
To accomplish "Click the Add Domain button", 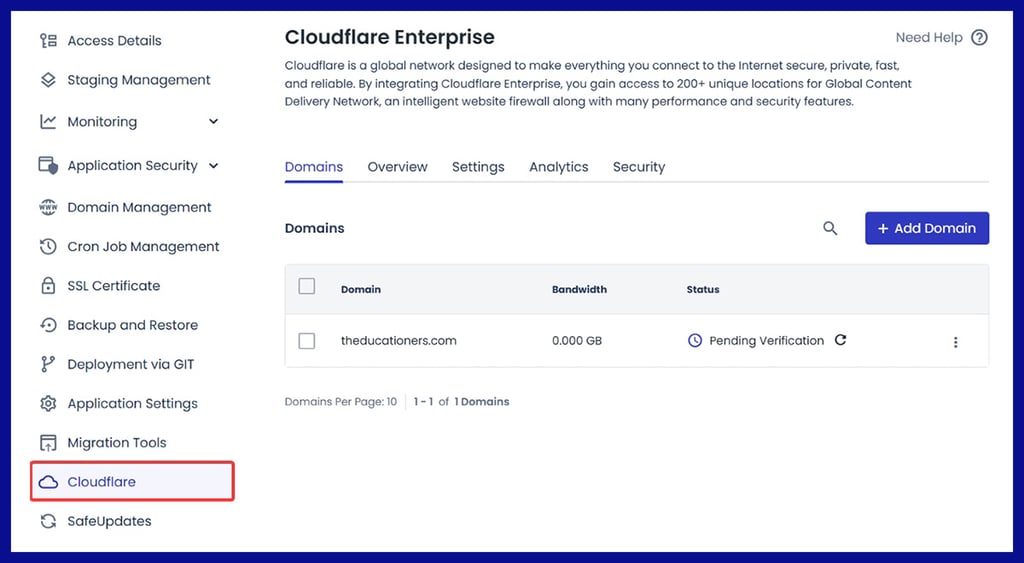I will coord(927,229).
